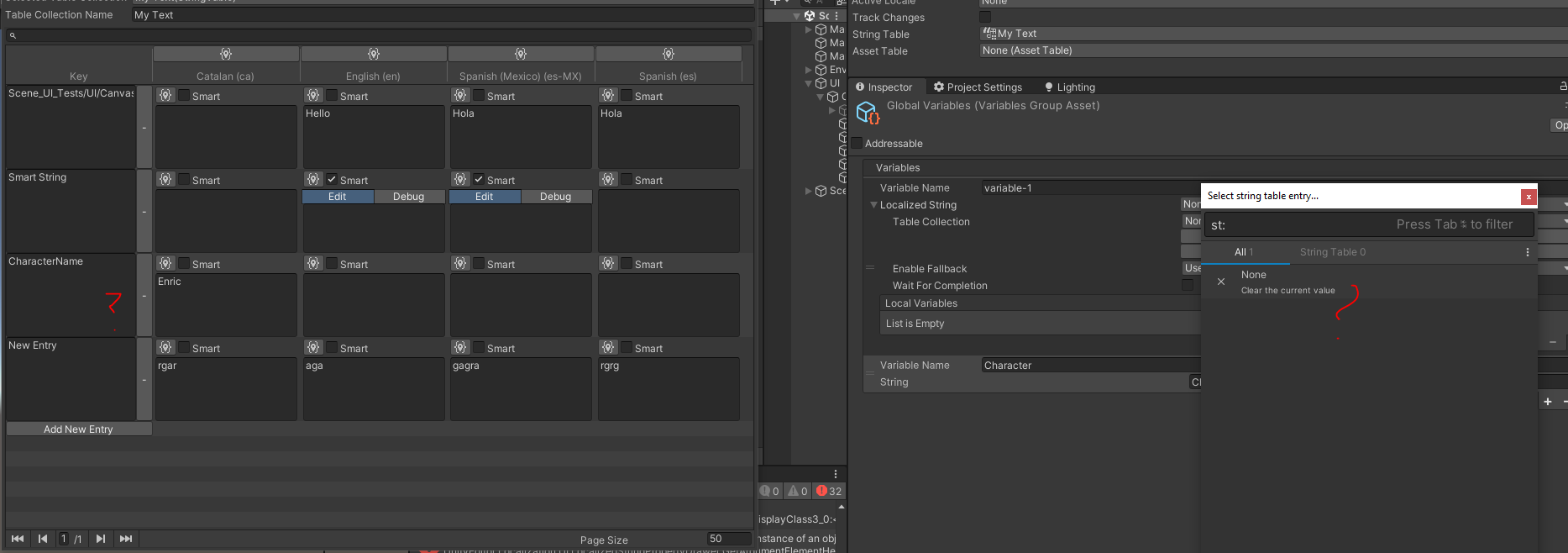Click metadata icon for rgrg Spanish entry

tap(608, 348)
